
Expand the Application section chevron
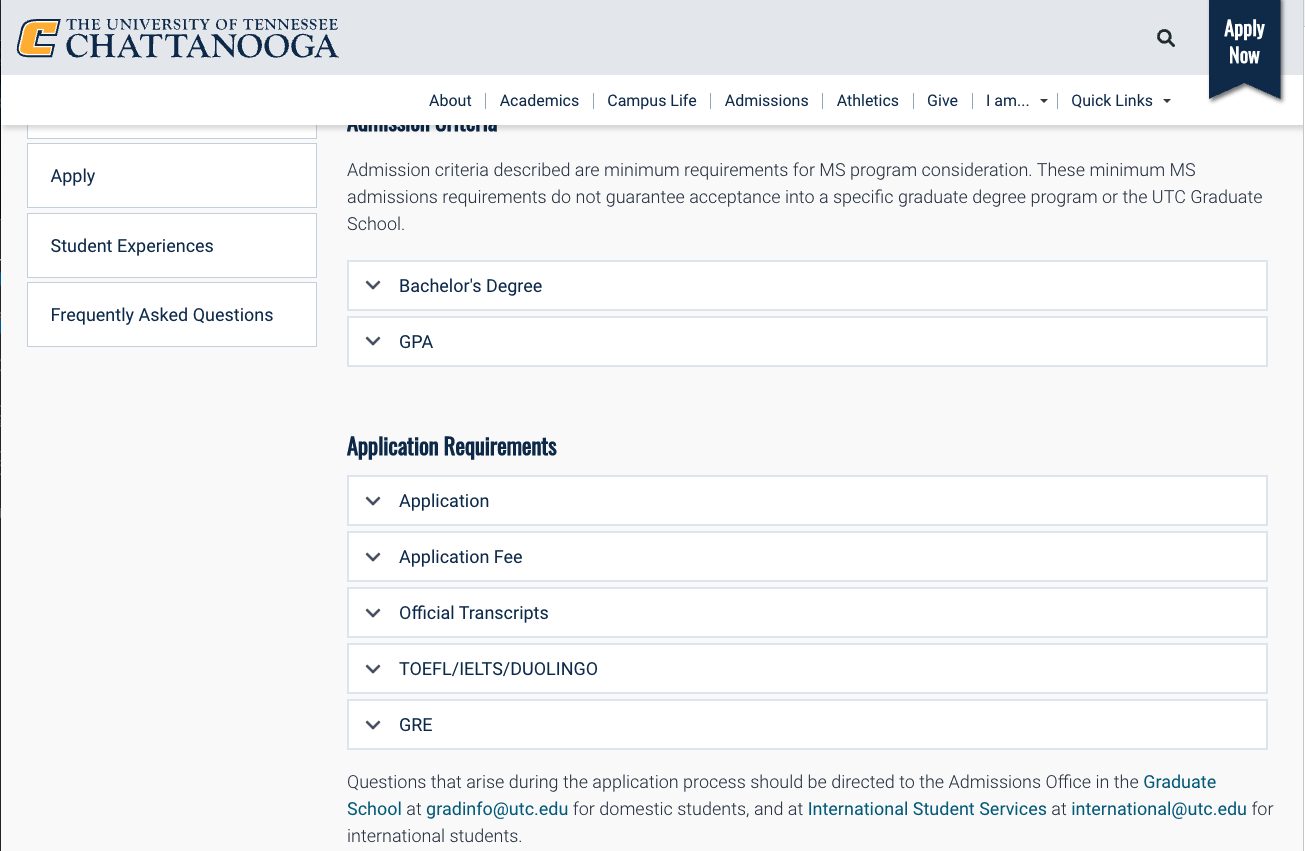click(373, 501)
